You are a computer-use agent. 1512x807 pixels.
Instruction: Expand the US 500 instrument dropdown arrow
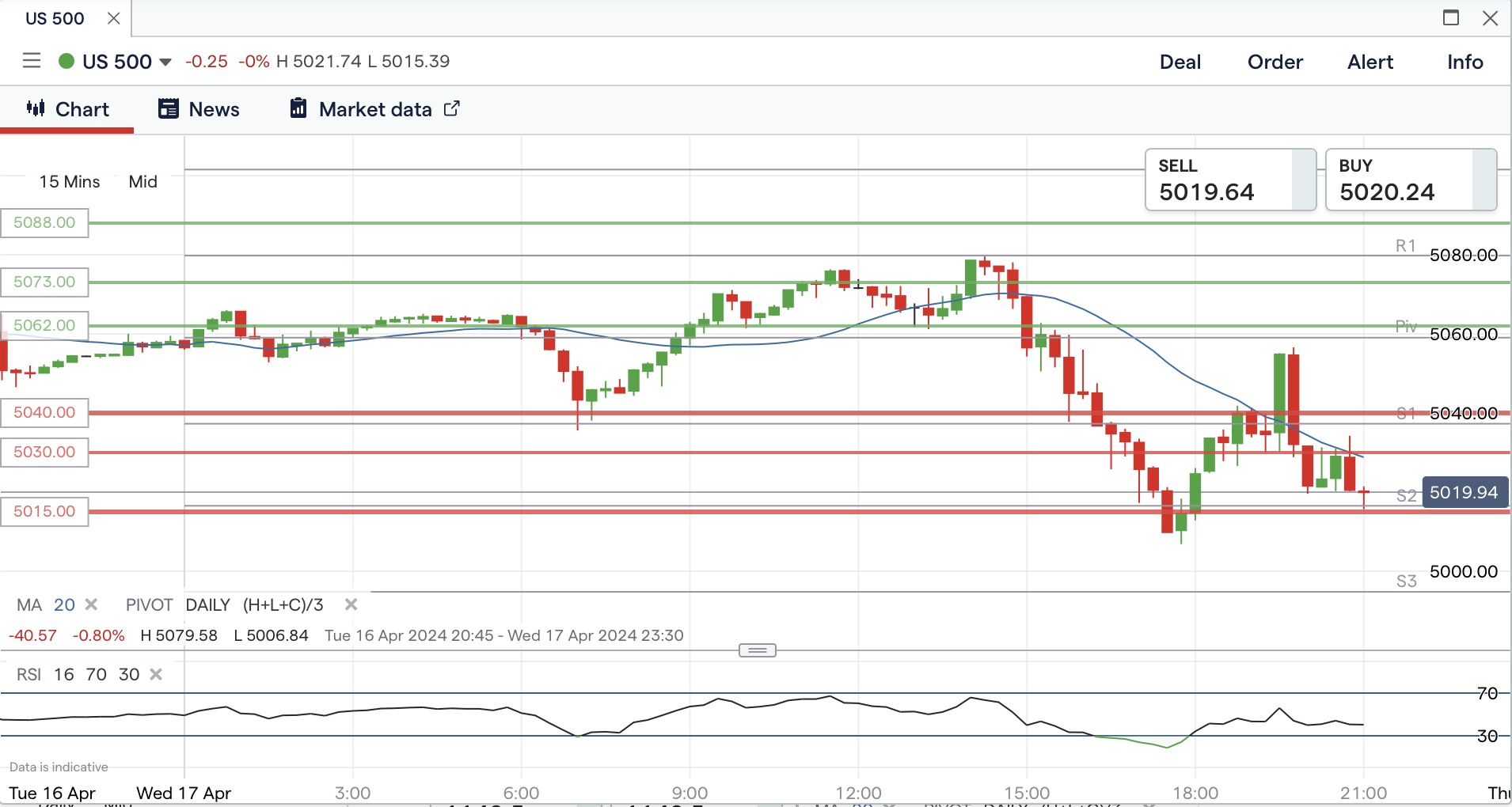coord(165,62)
